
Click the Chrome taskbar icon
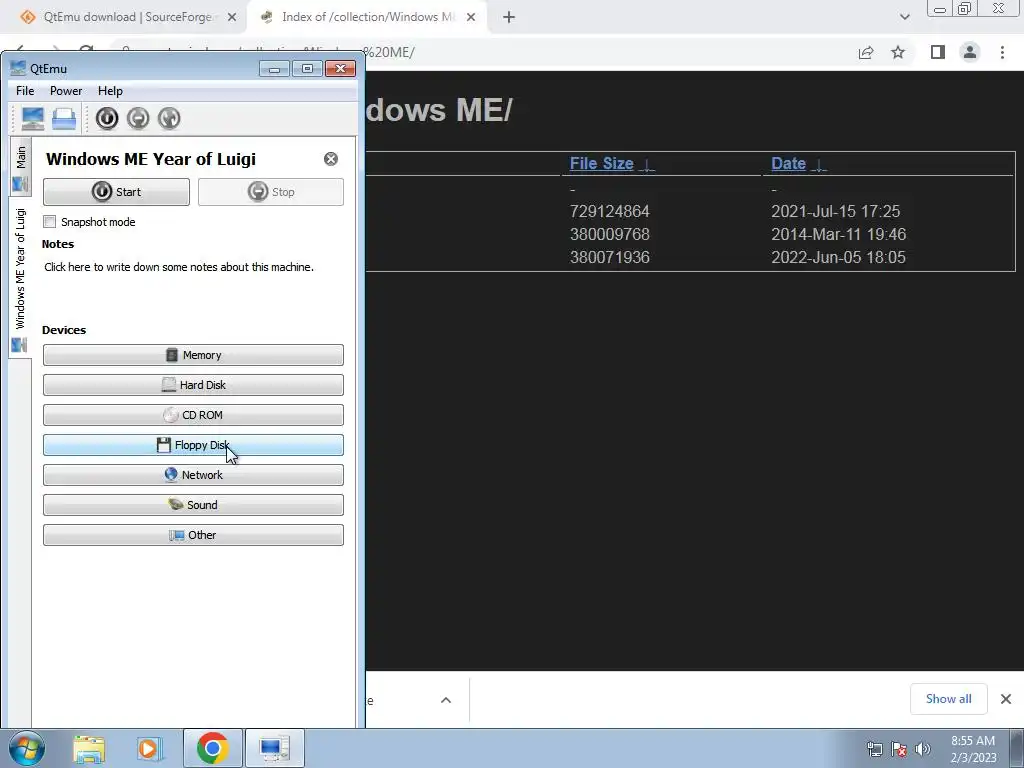click(x=212, y=748)
